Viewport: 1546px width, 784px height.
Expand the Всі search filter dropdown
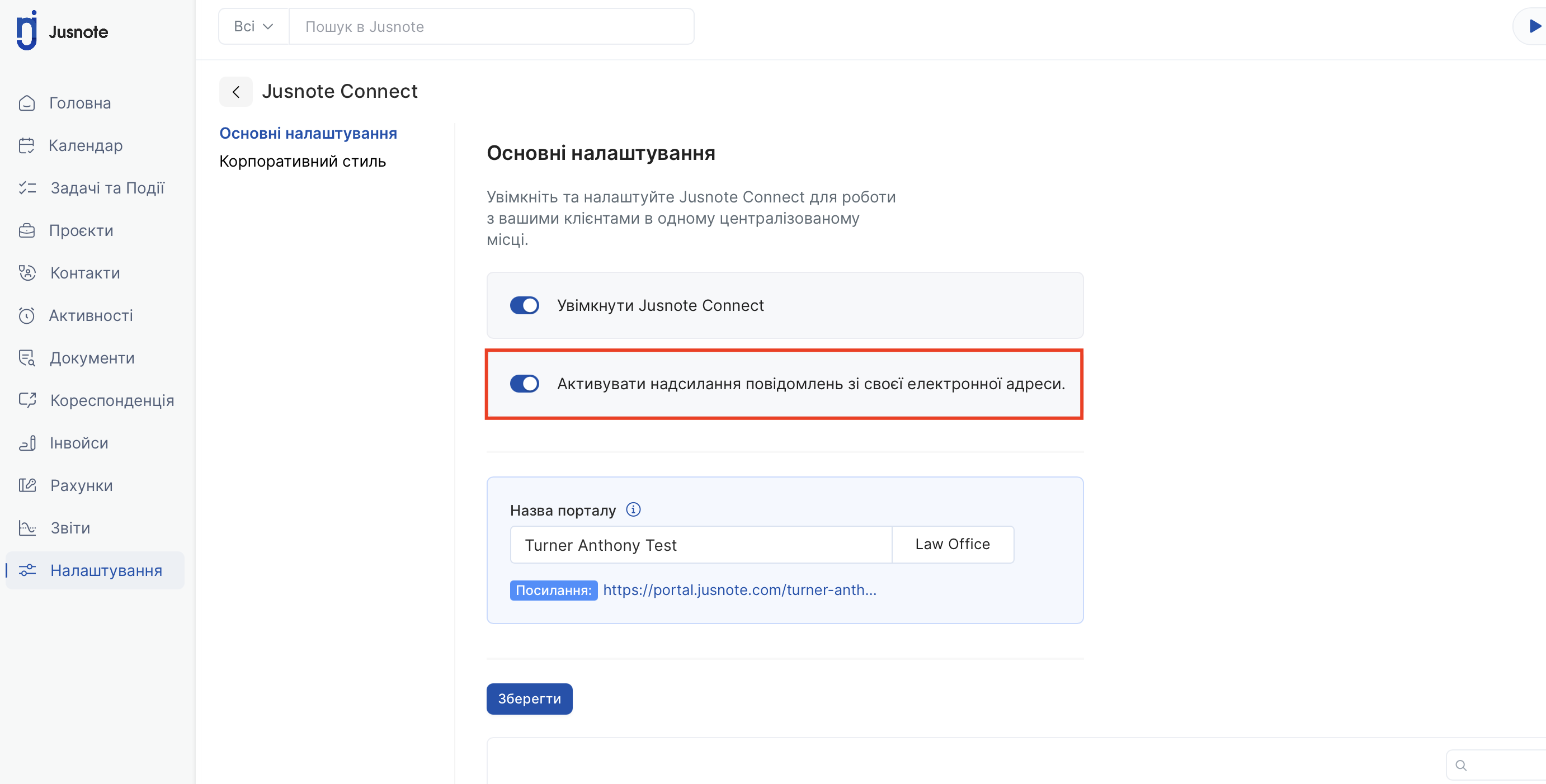tap(254, 26)
